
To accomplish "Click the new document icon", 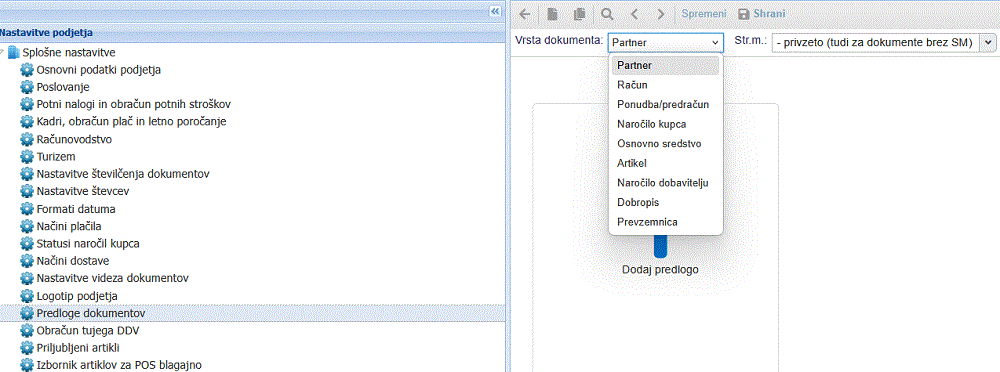I will coord(552,13).
